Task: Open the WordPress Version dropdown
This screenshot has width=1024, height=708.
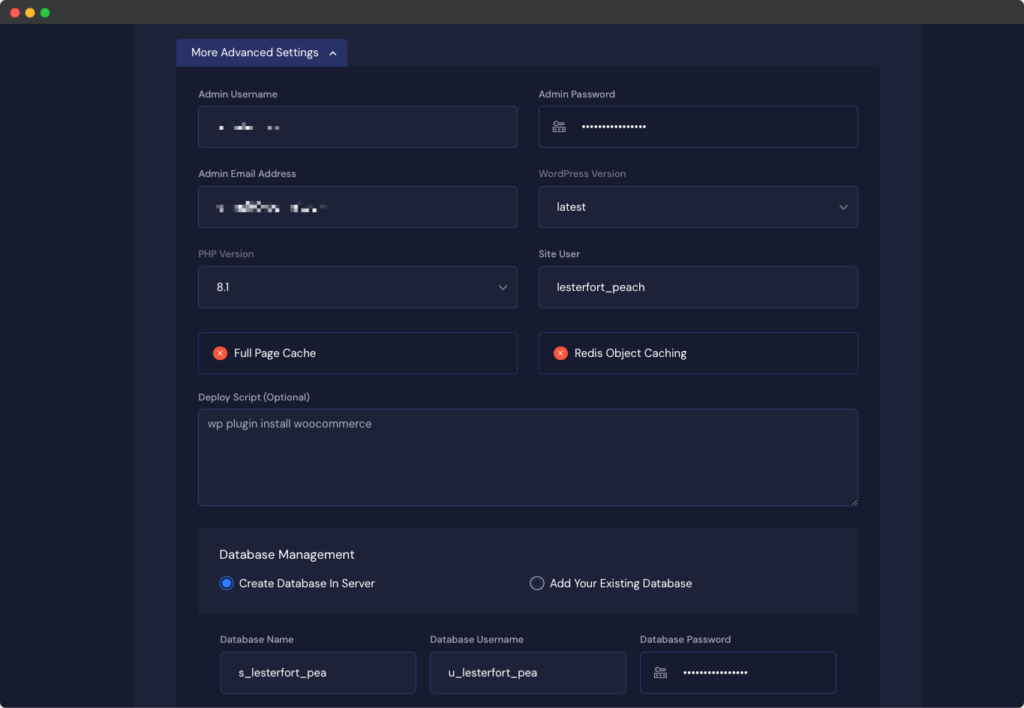Action: 698,206
